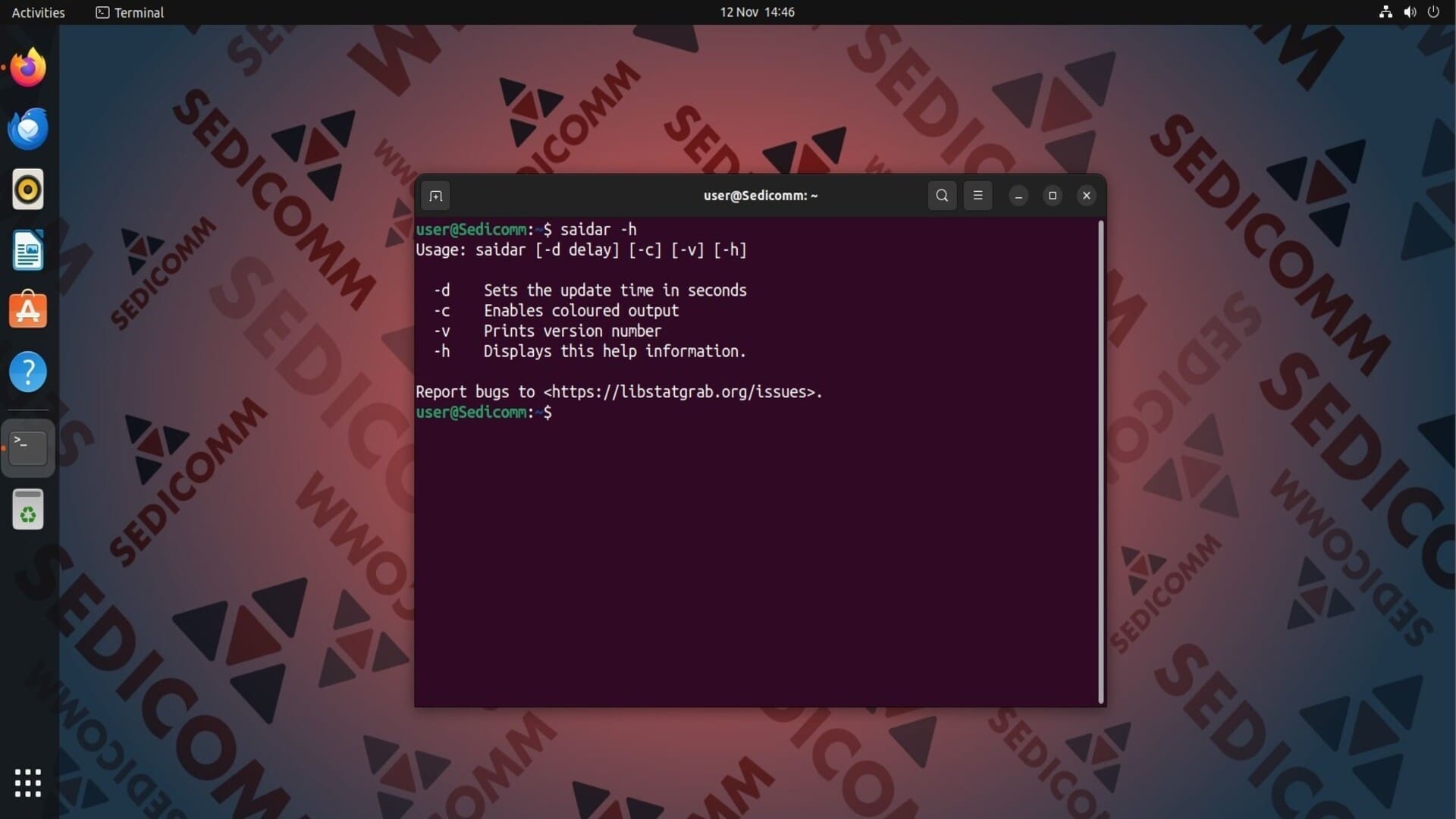The width and height of the screenshot is (1456, 819).
Task: Click the terminal title 'user@Sedicomm: ~'
Action: click(761, 196)
